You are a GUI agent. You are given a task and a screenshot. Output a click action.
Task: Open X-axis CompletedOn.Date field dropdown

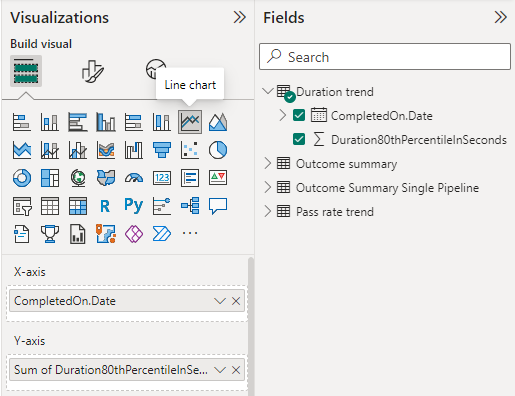coord(220,301)
